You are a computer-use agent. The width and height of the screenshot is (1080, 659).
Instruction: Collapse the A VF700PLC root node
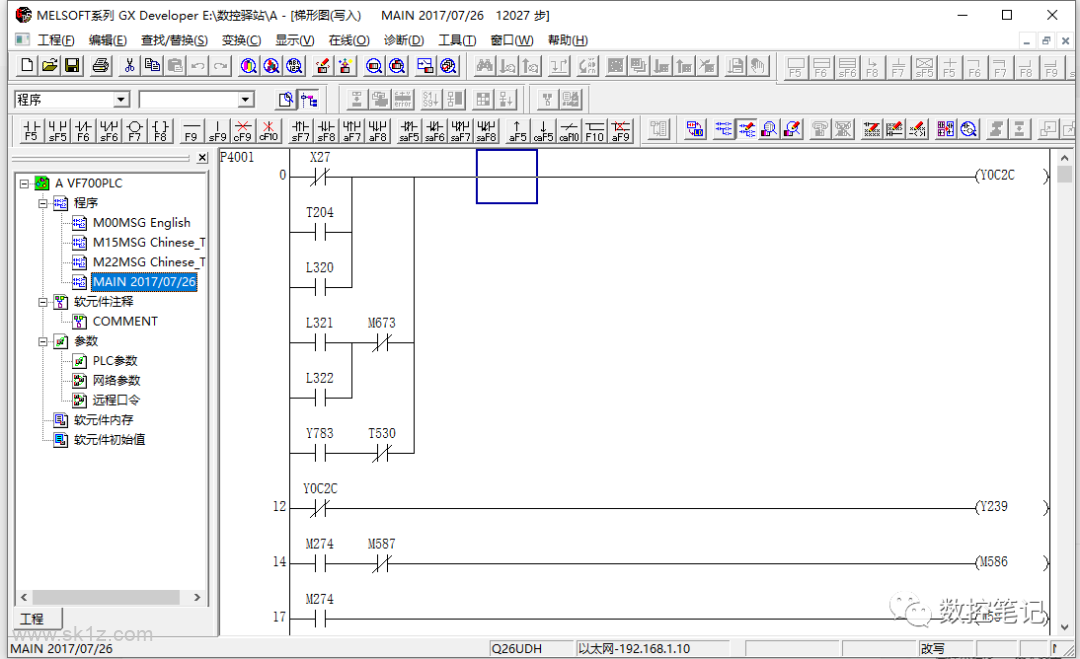coord(24,184)
